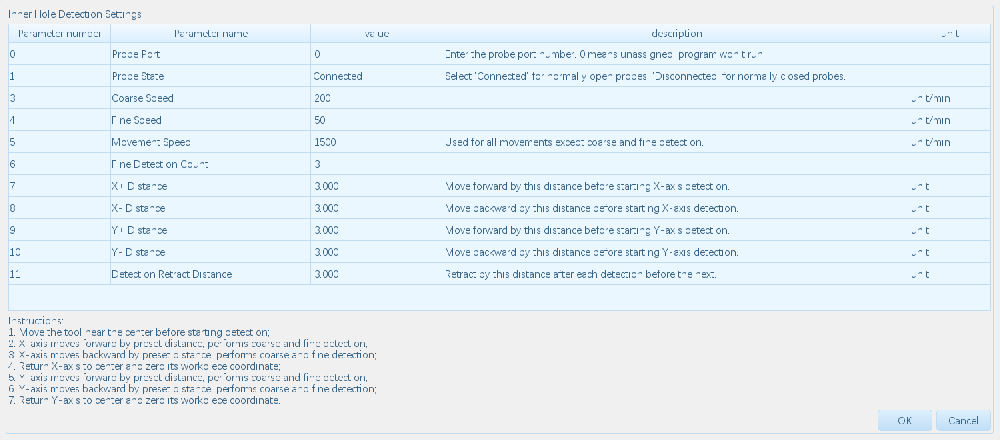Click the Probe Port description text
This screenshot has width=1000, height=440.
[603, 54]
